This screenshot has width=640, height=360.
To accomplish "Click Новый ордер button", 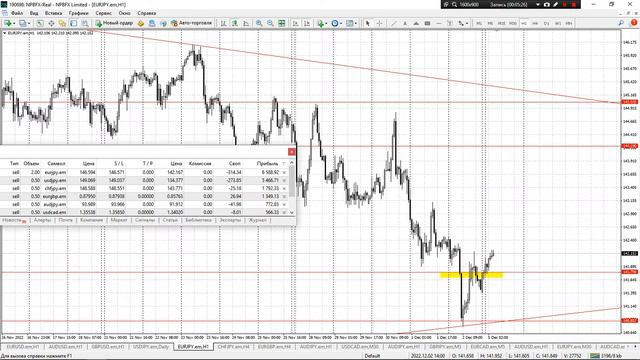I will [x=114, y=23].
